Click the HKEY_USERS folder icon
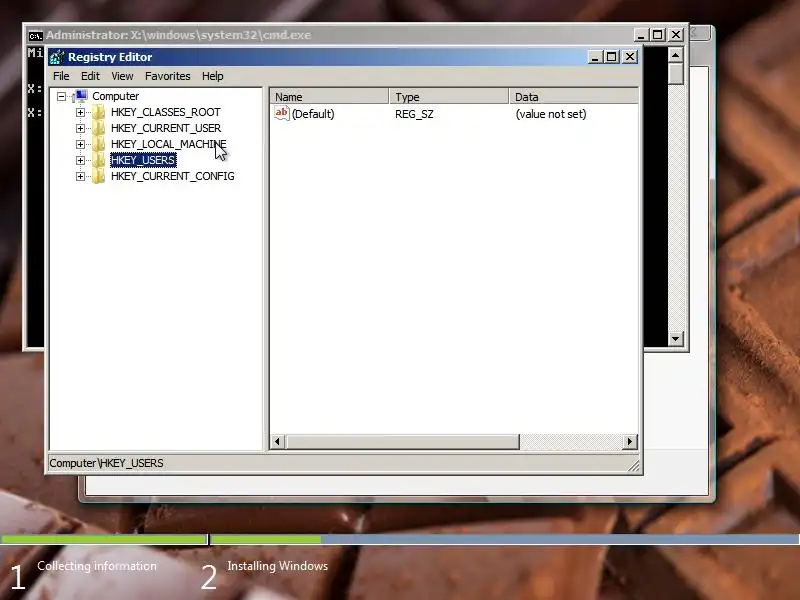Screen dimensions: 800x600 pyautogui.click(x=98, y=160)
